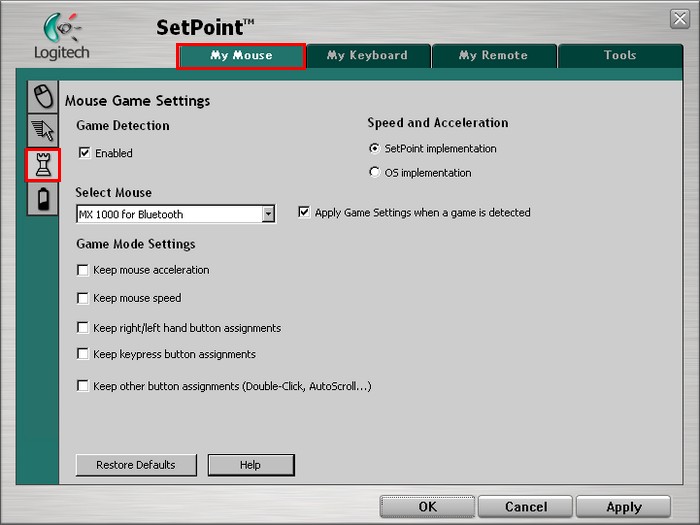Click the Logitech logo
Screen dimensions: 700x525
click(x=62, y=37)
